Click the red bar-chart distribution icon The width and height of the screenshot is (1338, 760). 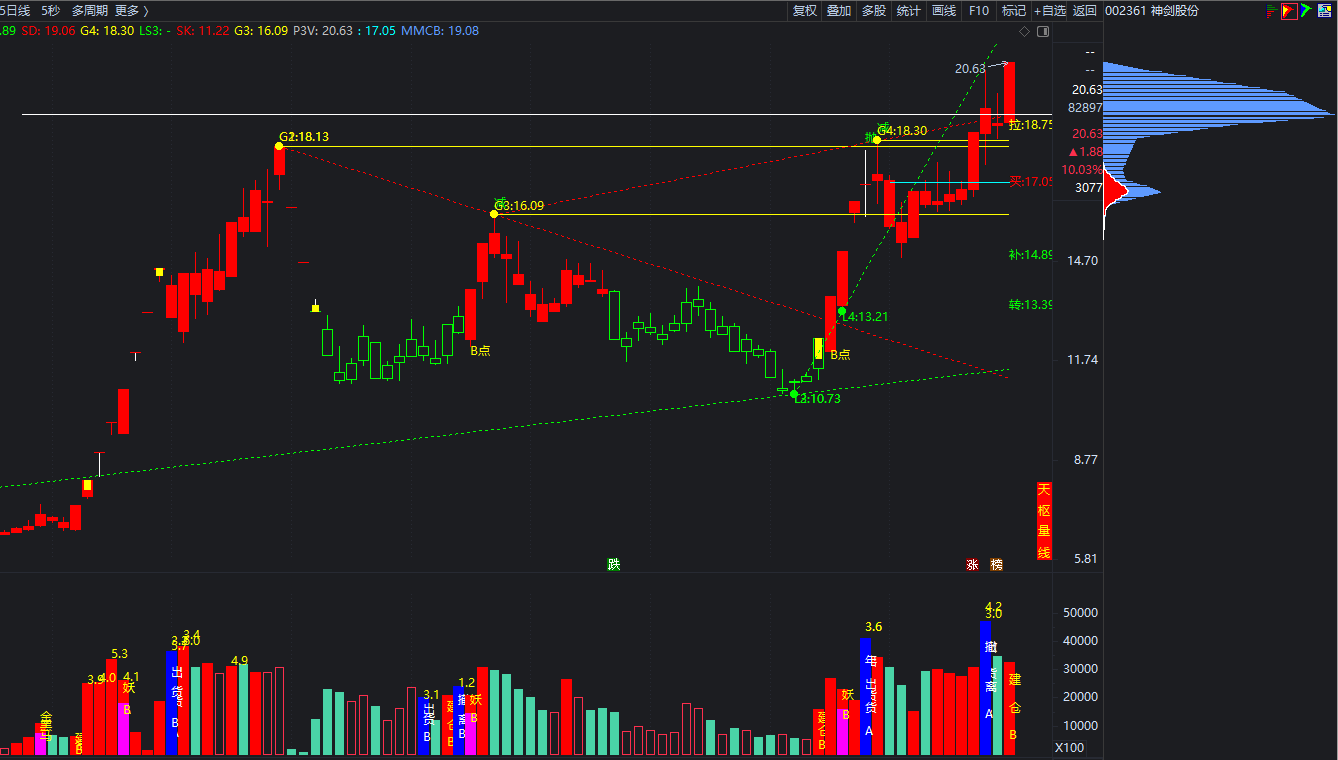pyautogui.click(x=1273, y=11)
